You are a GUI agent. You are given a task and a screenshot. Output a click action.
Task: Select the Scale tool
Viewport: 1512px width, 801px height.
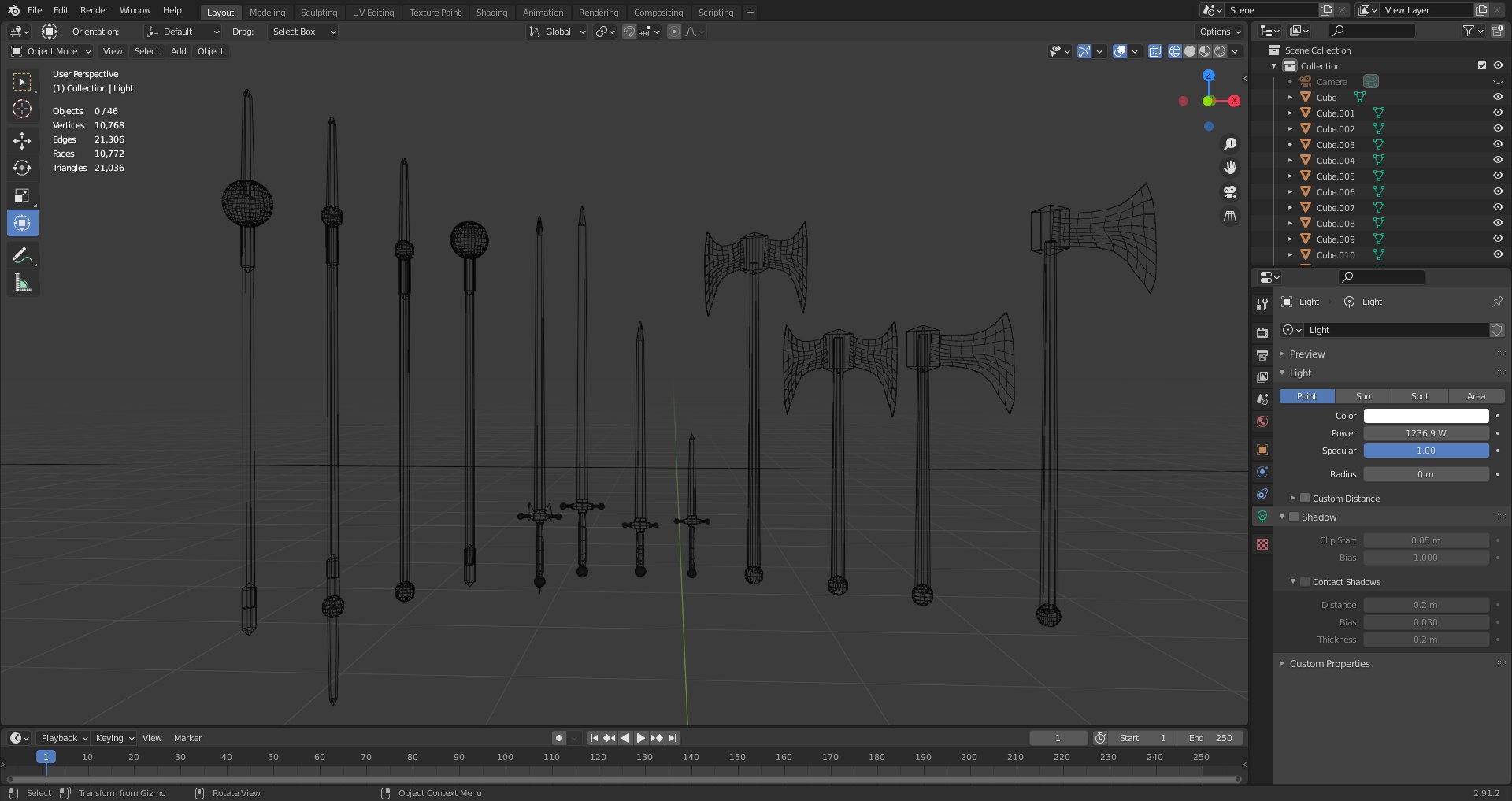coord(22,195)
